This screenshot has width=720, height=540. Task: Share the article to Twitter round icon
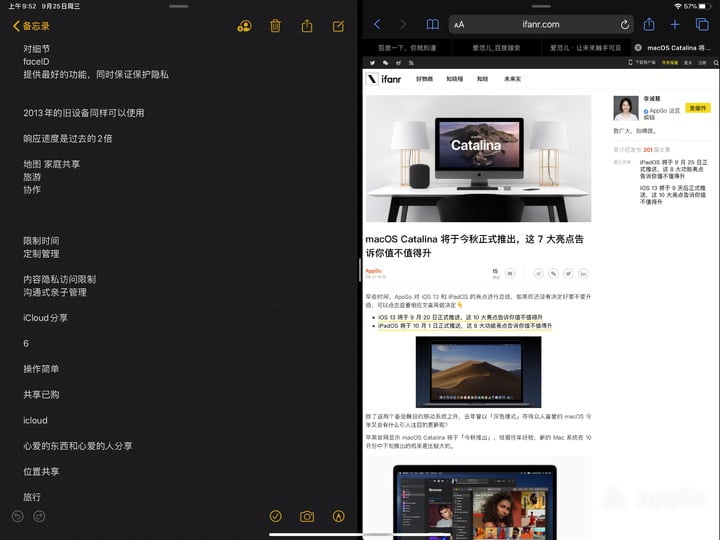(x=568, y=274)
